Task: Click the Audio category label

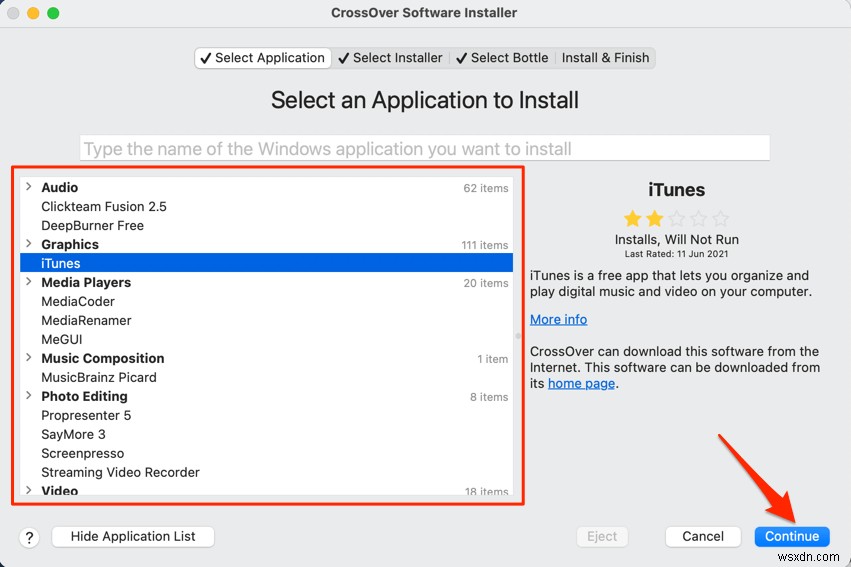Action: [60, 187]
